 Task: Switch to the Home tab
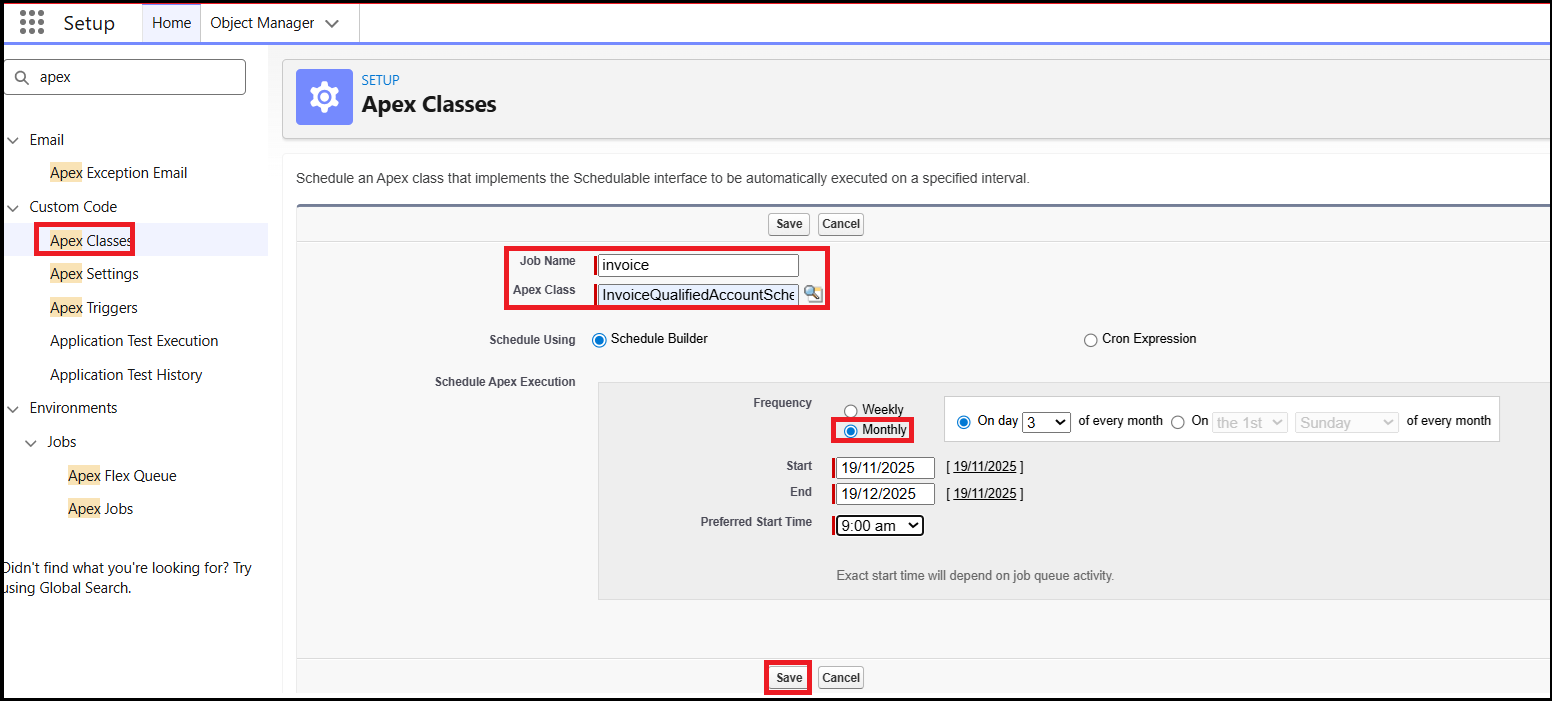click(x=171, y=23)
